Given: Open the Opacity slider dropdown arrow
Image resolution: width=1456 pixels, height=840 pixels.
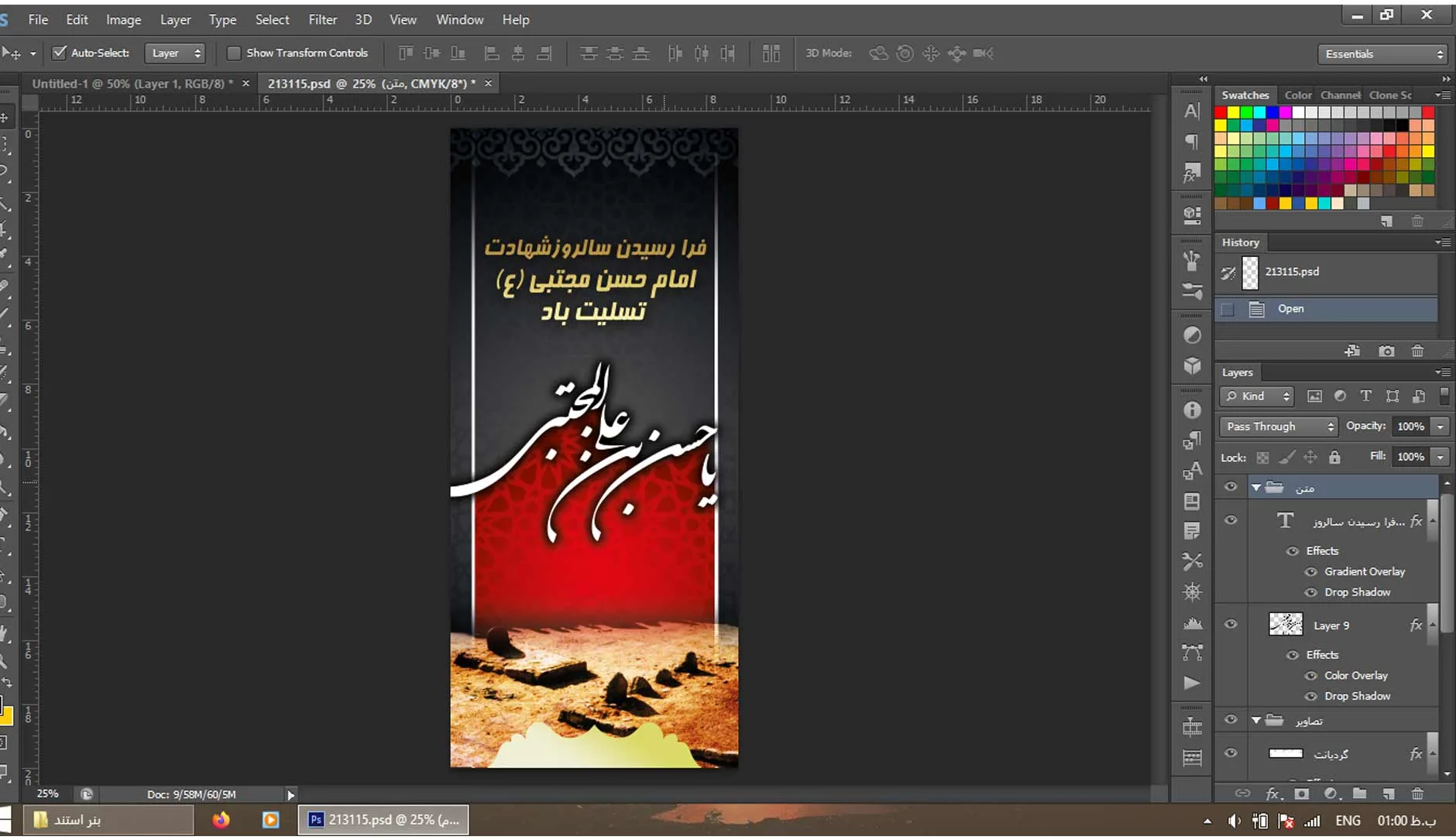Looking at the screenshot, I should 1441,427.
